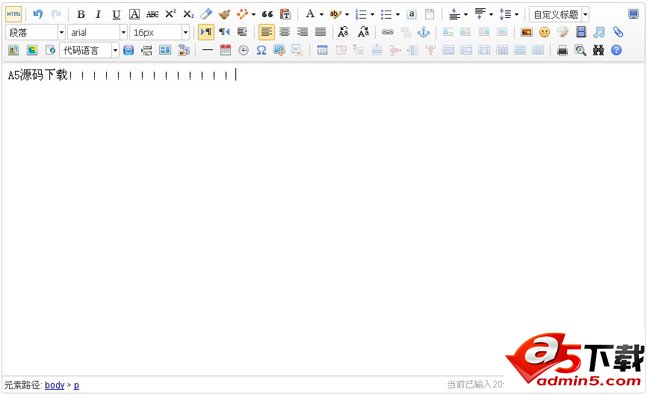Toggle align left
Image resolution: width=650 pixels, height=395 pixels.
266,32
